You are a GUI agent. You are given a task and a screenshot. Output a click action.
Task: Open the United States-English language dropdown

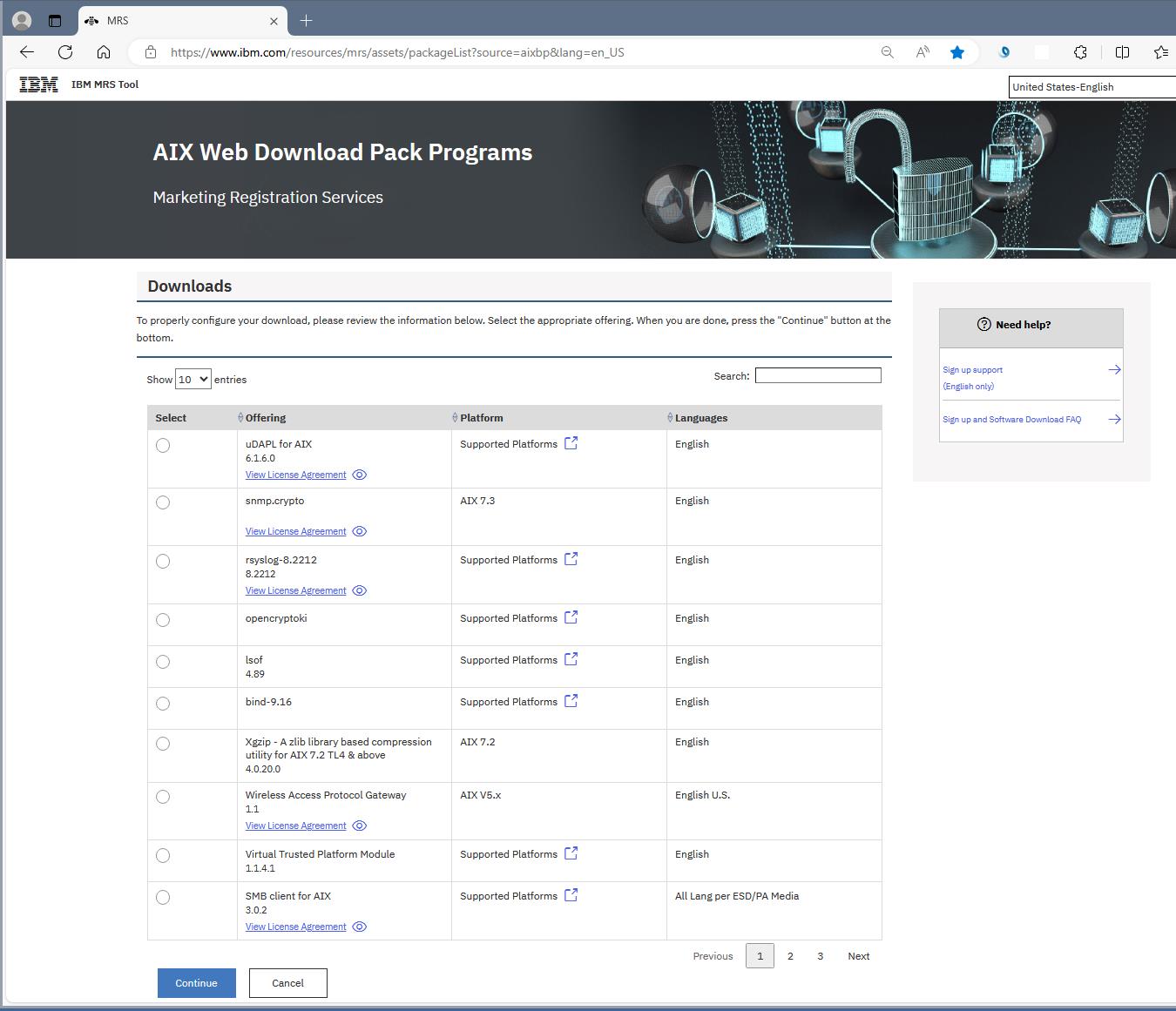click(x=1092, y=87)
